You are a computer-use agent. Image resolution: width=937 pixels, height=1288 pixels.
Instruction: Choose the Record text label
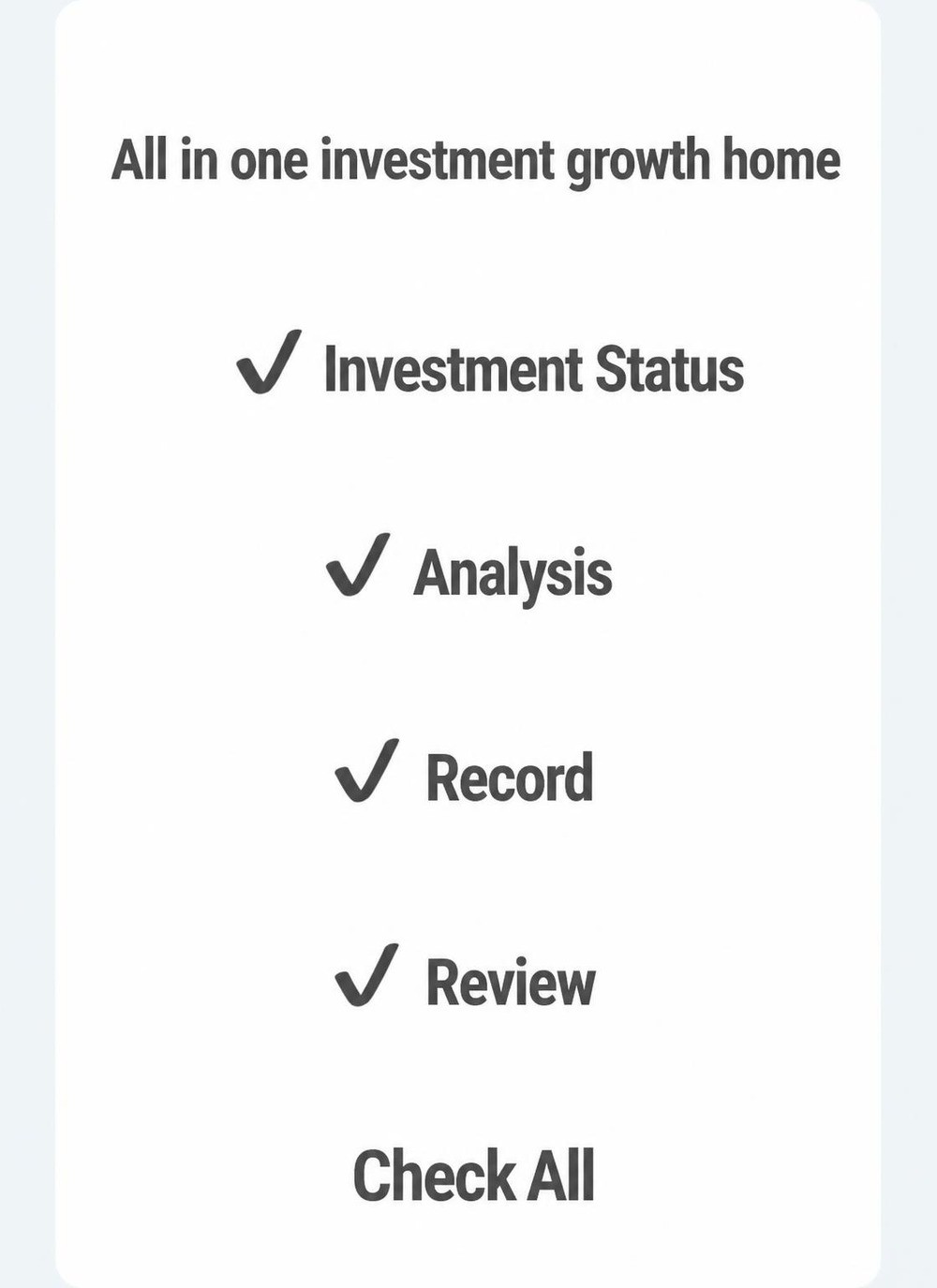point(510,777)
